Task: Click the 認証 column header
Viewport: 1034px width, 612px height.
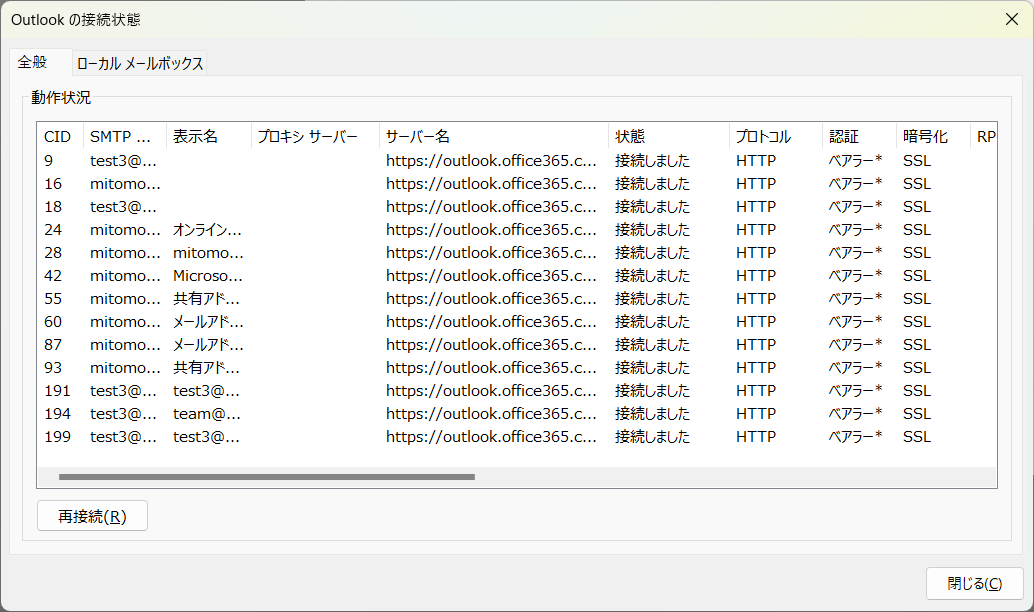Action: click(x=859, y=137)
